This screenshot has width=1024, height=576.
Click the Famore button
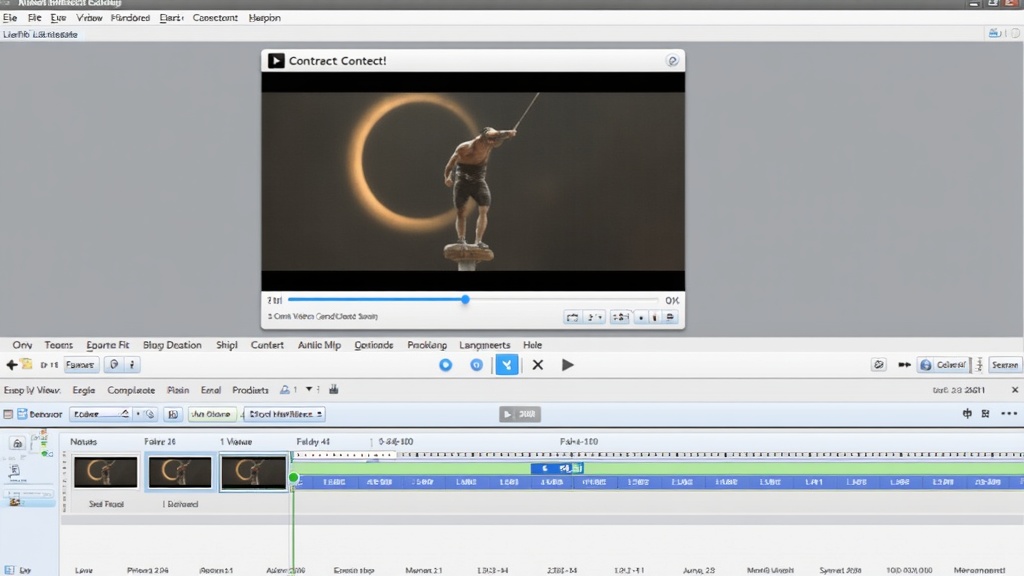(x=80, y=365)
